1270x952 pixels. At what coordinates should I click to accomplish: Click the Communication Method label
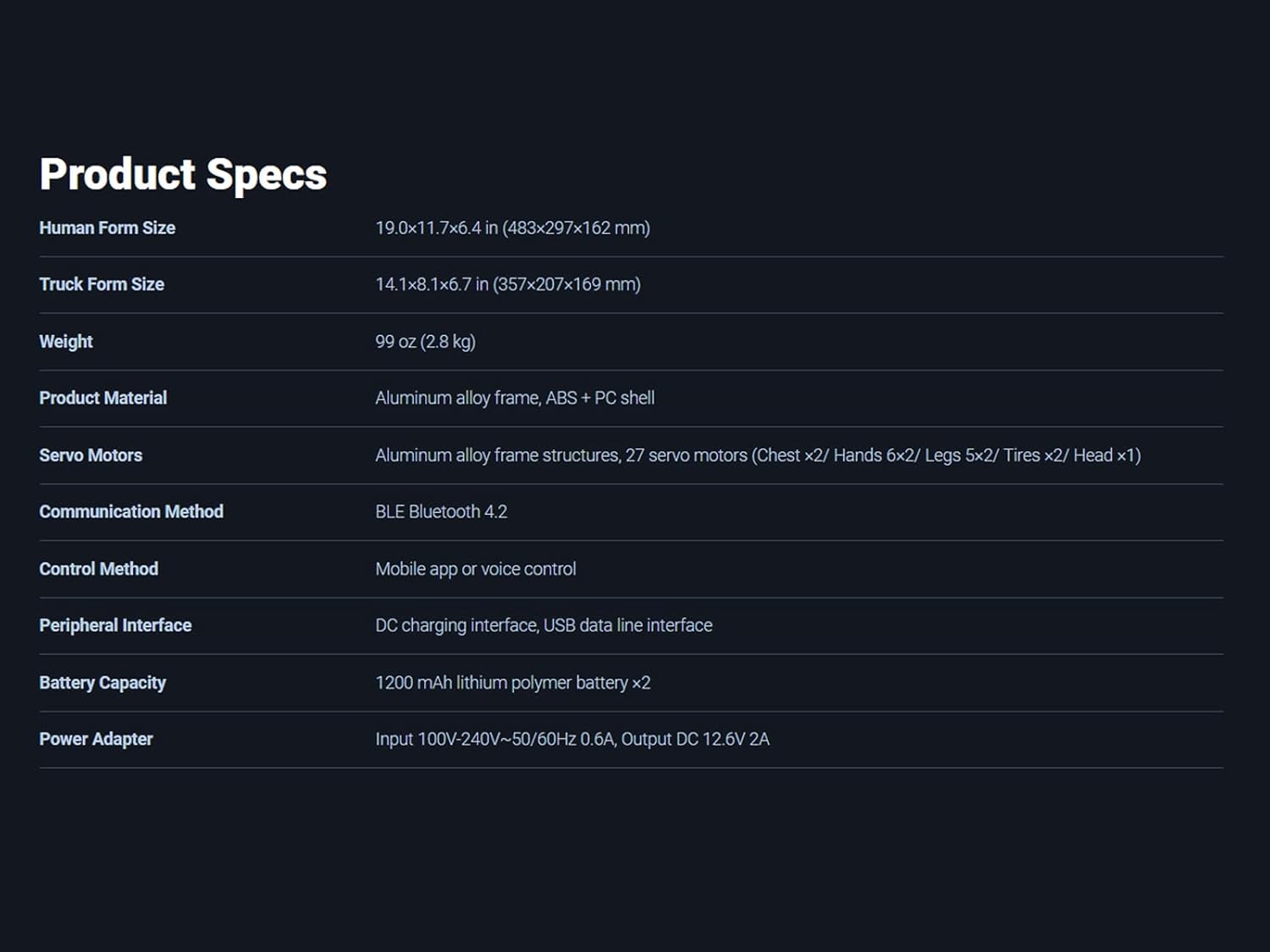click(131, 512)
